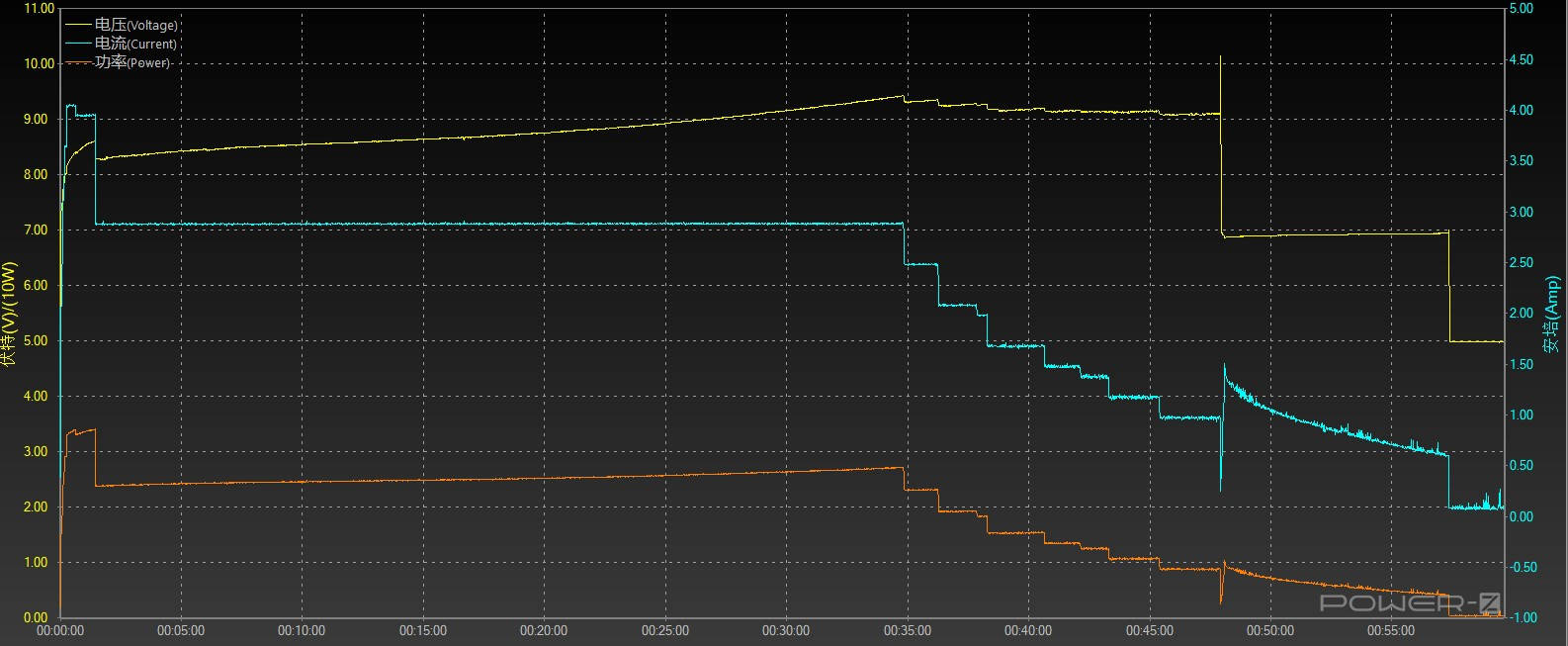Toggle the 功率(Power) legend entry
The width and height of the screenshot is (1568, 646).
(133, 62)
